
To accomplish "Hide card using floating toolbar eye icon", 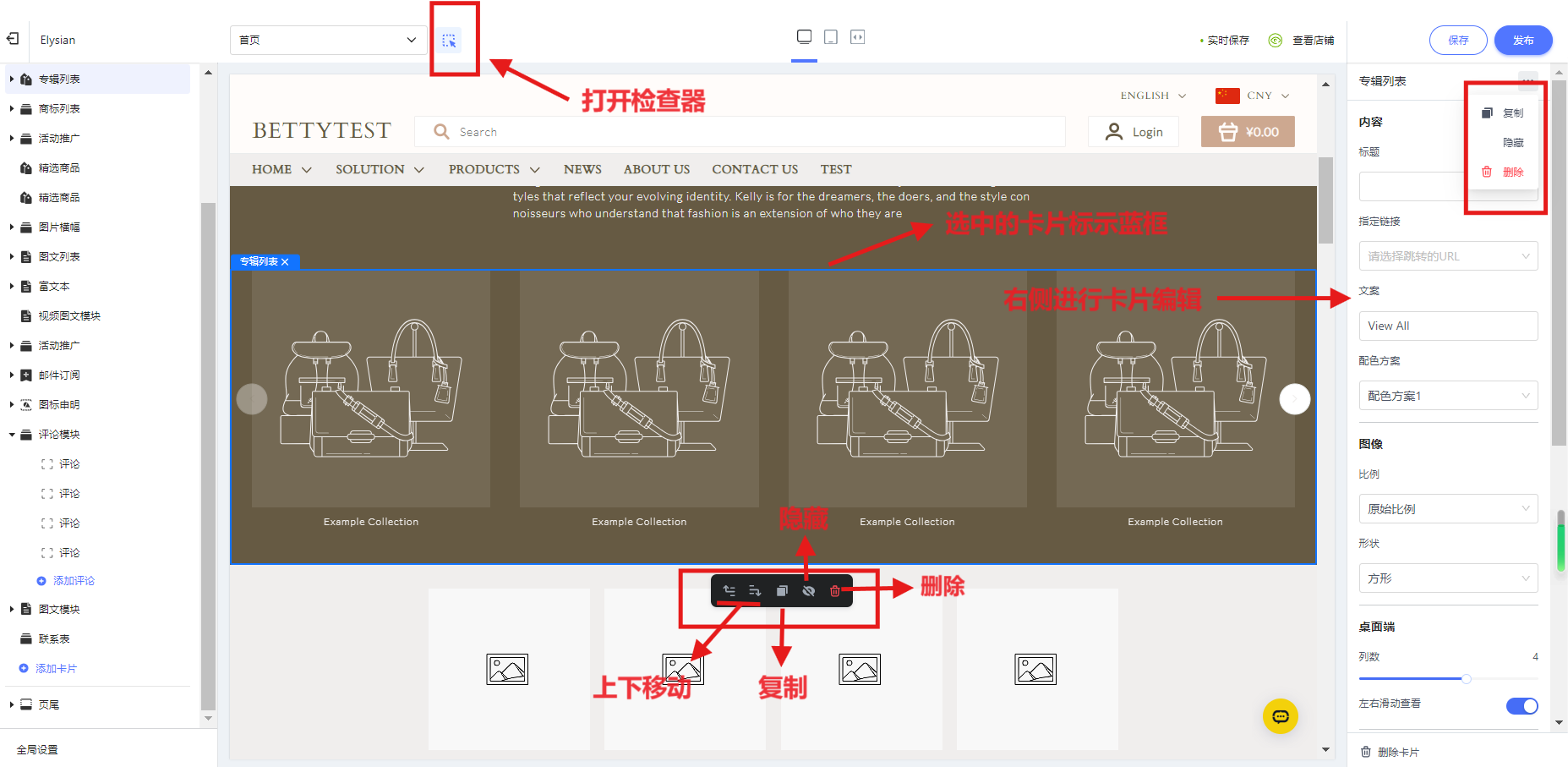I will pyautogui.click(x=808, y=591).
